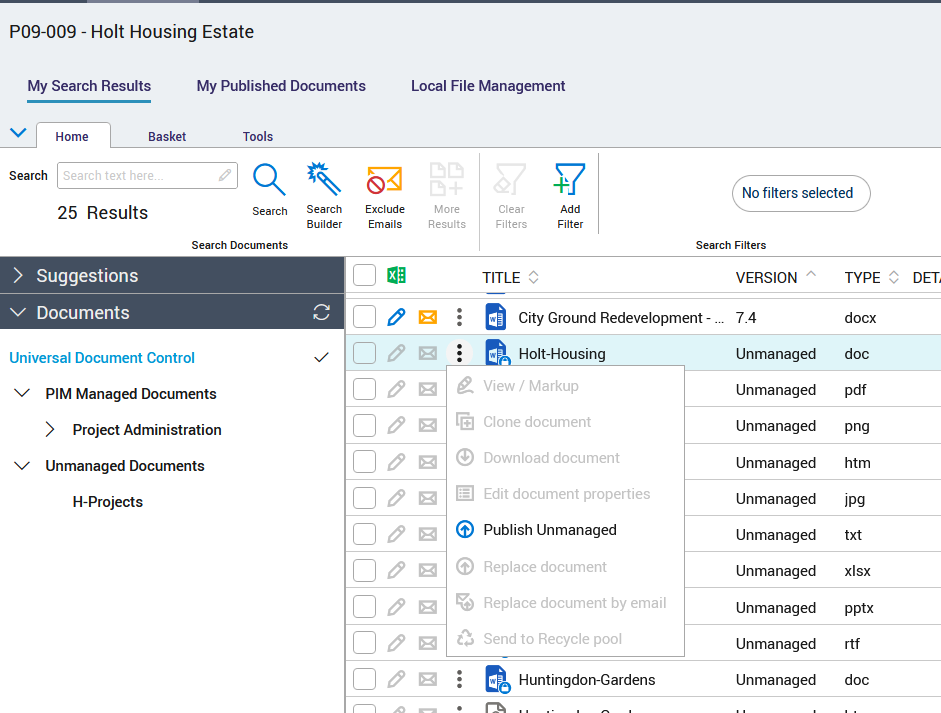Select Universal Document Control link
The height and width of the screenshot is (713, 941).
click(x=102, y=358)
